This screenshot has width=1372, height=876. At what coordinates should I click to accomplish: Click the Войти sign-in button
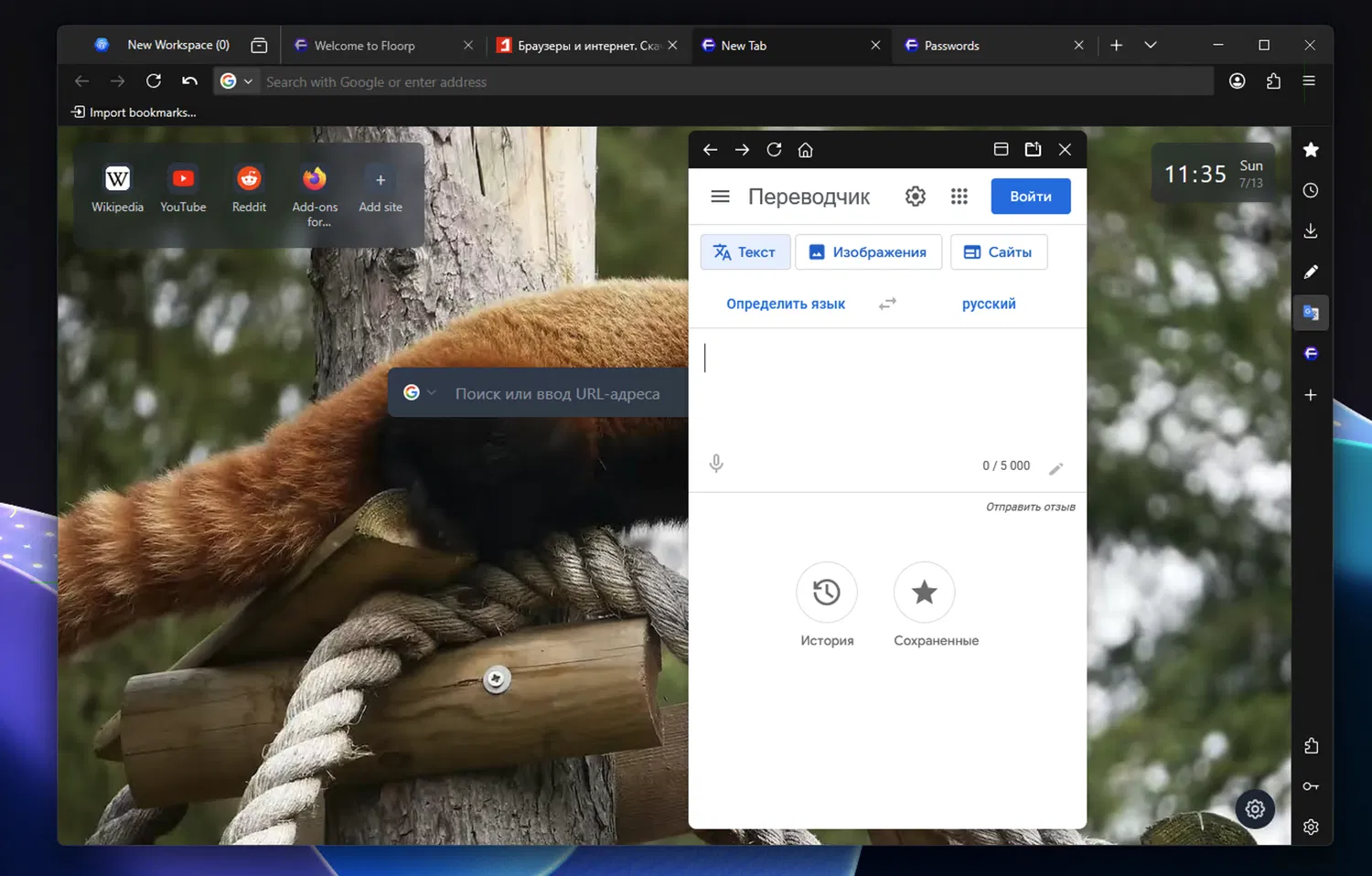click(1030, 197)
